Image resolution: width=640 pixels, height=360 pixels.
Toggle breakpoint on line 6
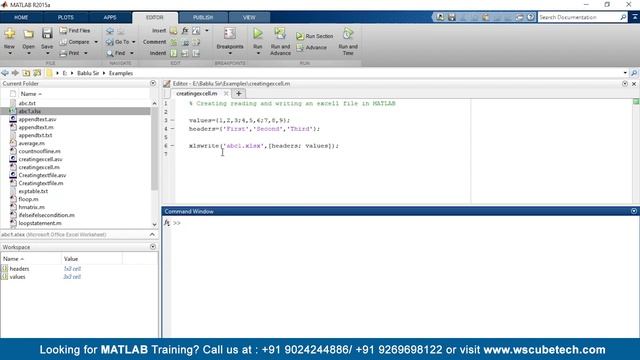coord(172,145)
